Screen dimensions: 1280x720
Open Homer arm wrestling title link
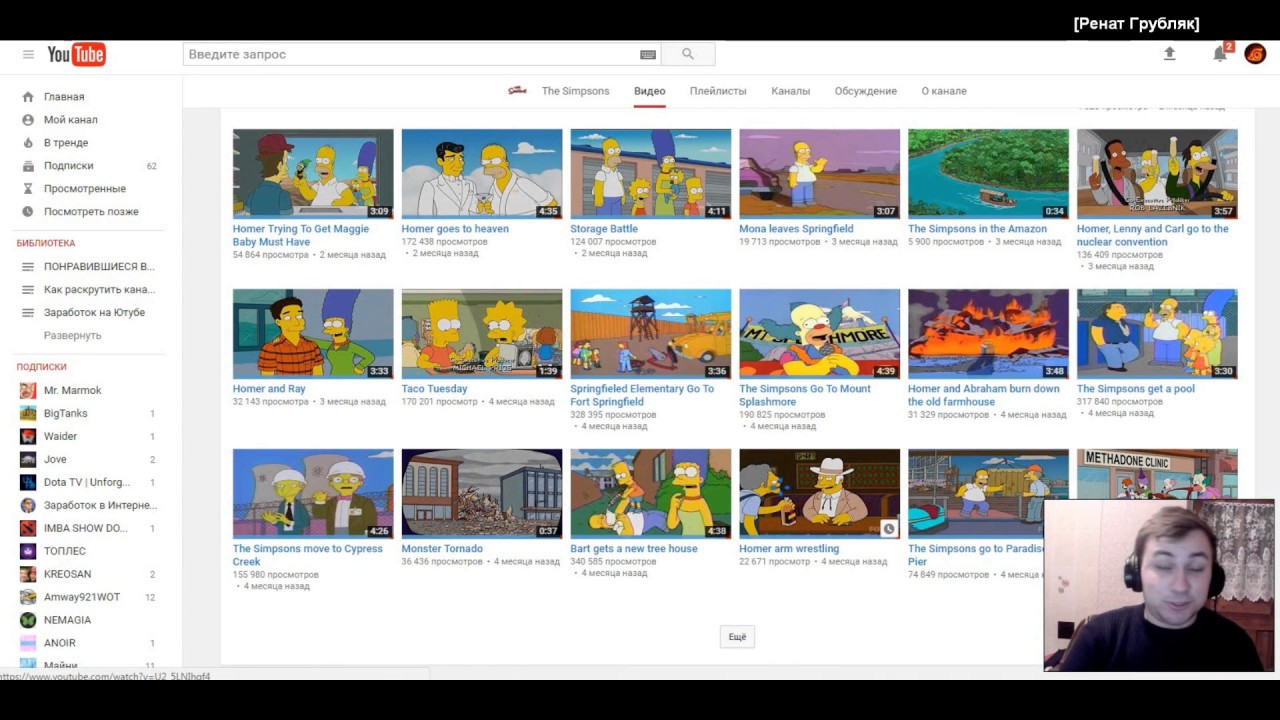point(789,549)
